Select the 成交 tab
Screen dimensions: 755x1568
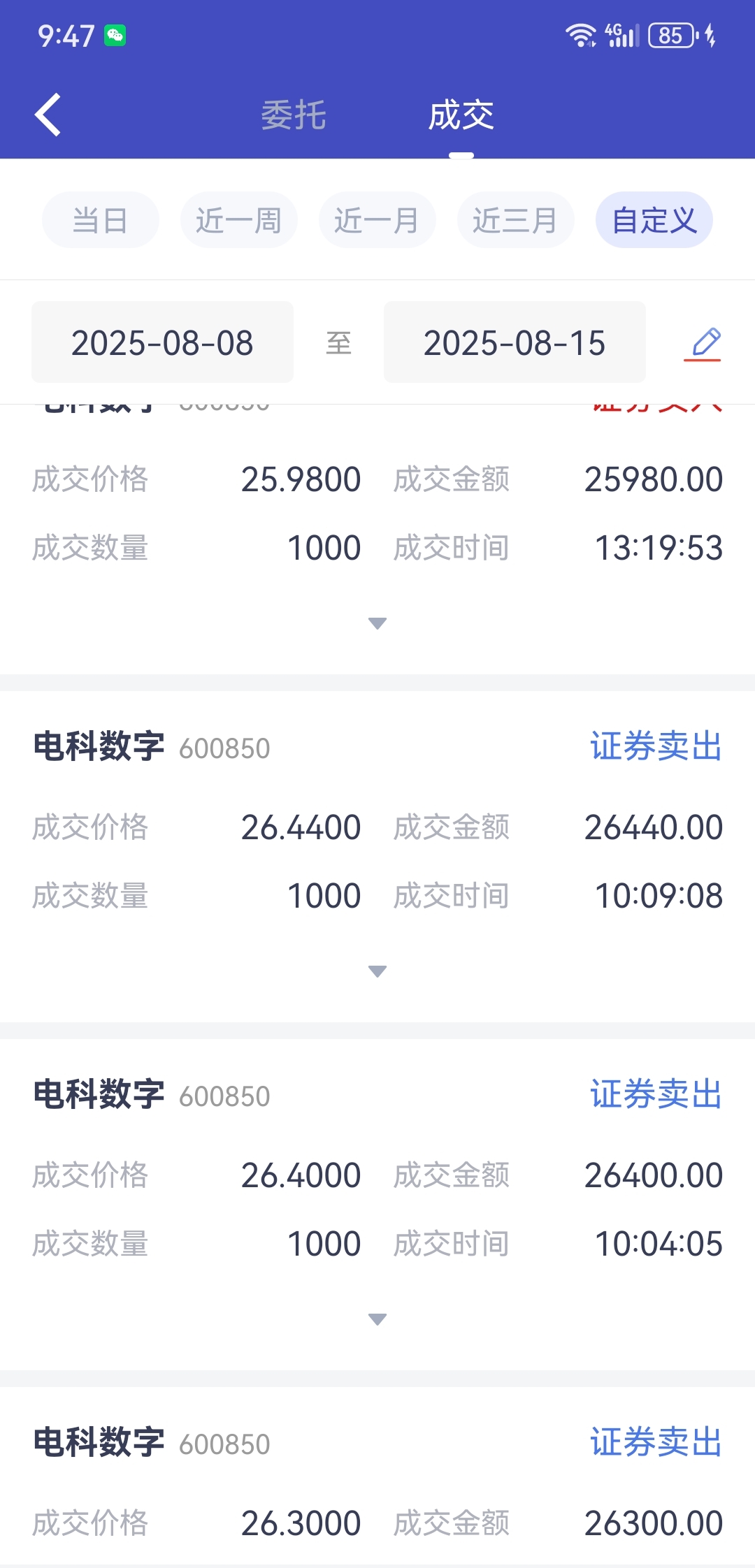(x=461, y=115)
